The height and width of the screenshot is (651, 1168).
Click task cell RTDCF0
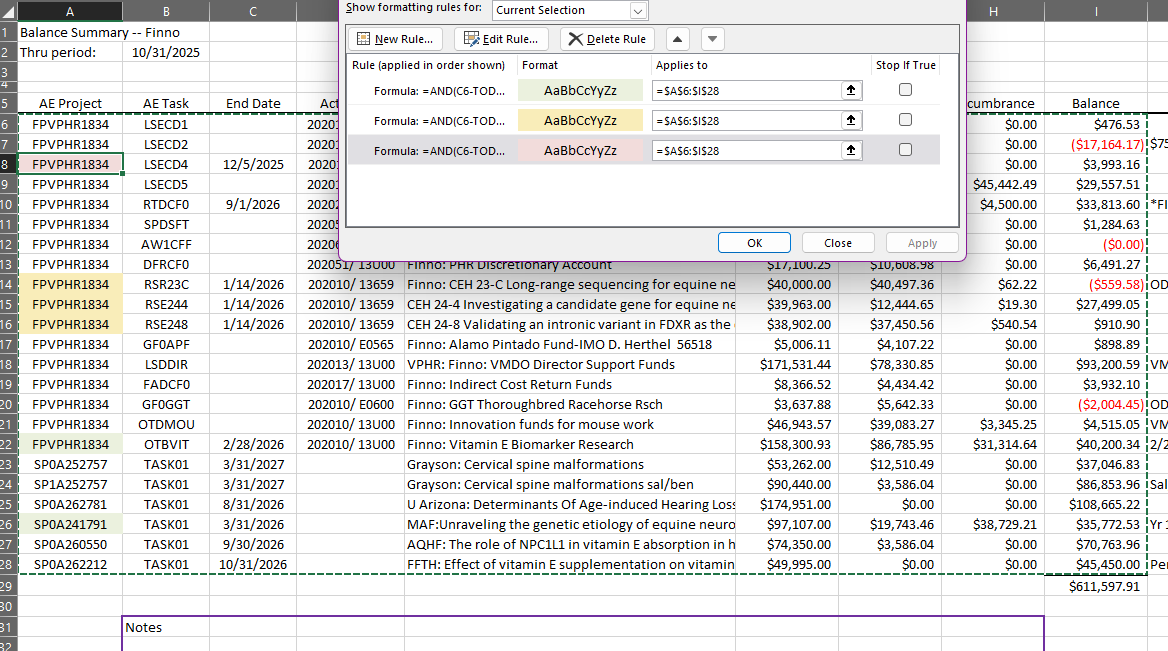(166, 204)
